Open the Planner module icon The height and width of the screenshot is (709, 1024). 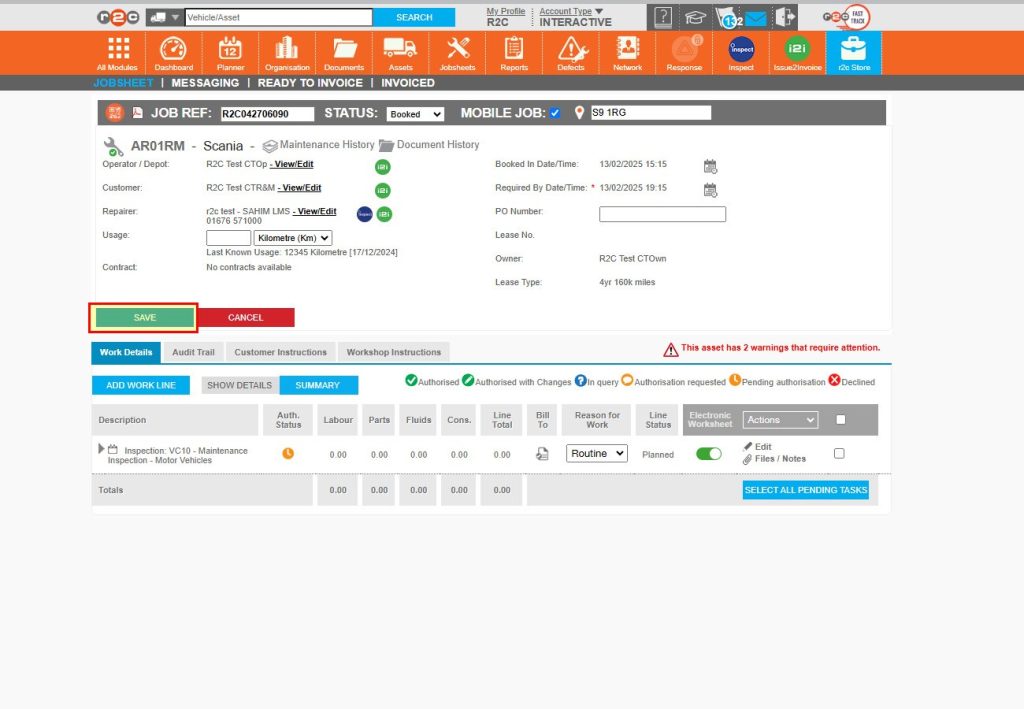(x=230, y=52)
